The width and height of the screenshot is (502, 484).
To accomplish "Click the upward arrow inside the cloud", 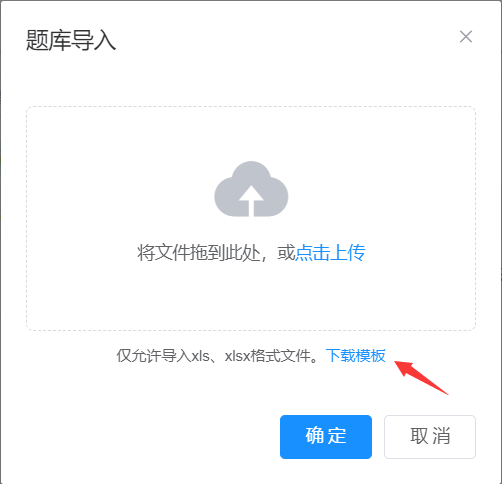I will (251, 201).
